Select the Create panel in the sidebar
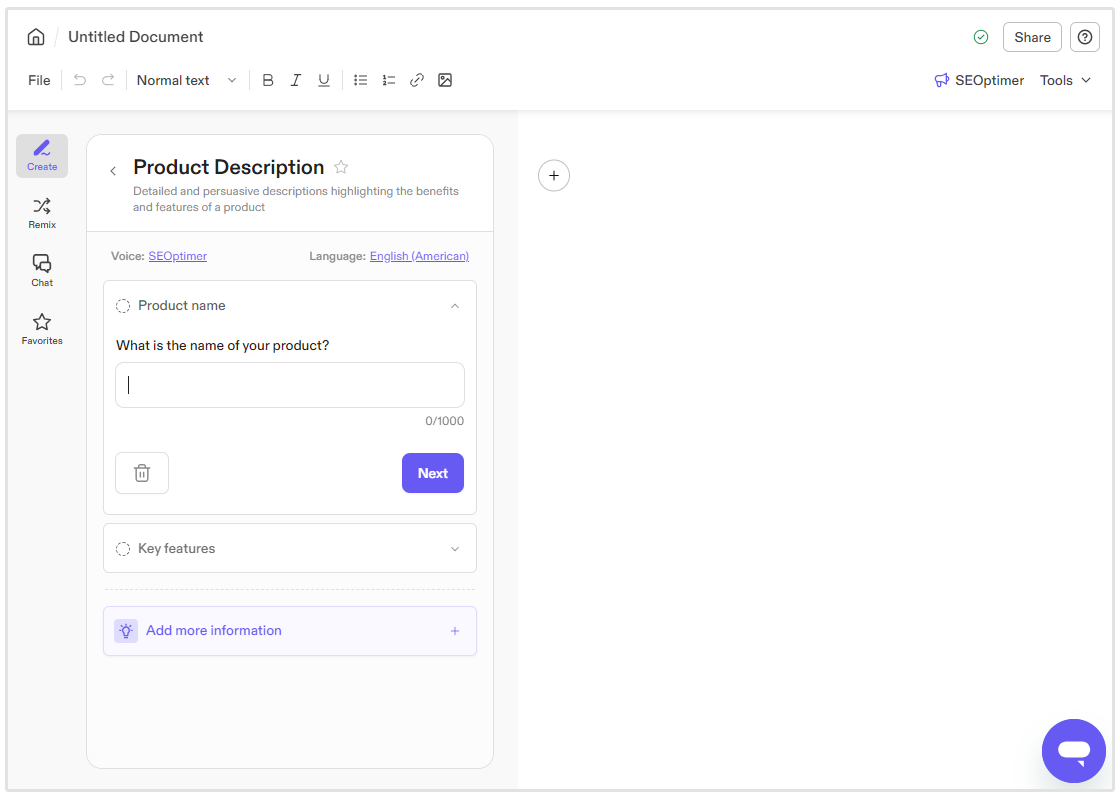 click(41, 156)
